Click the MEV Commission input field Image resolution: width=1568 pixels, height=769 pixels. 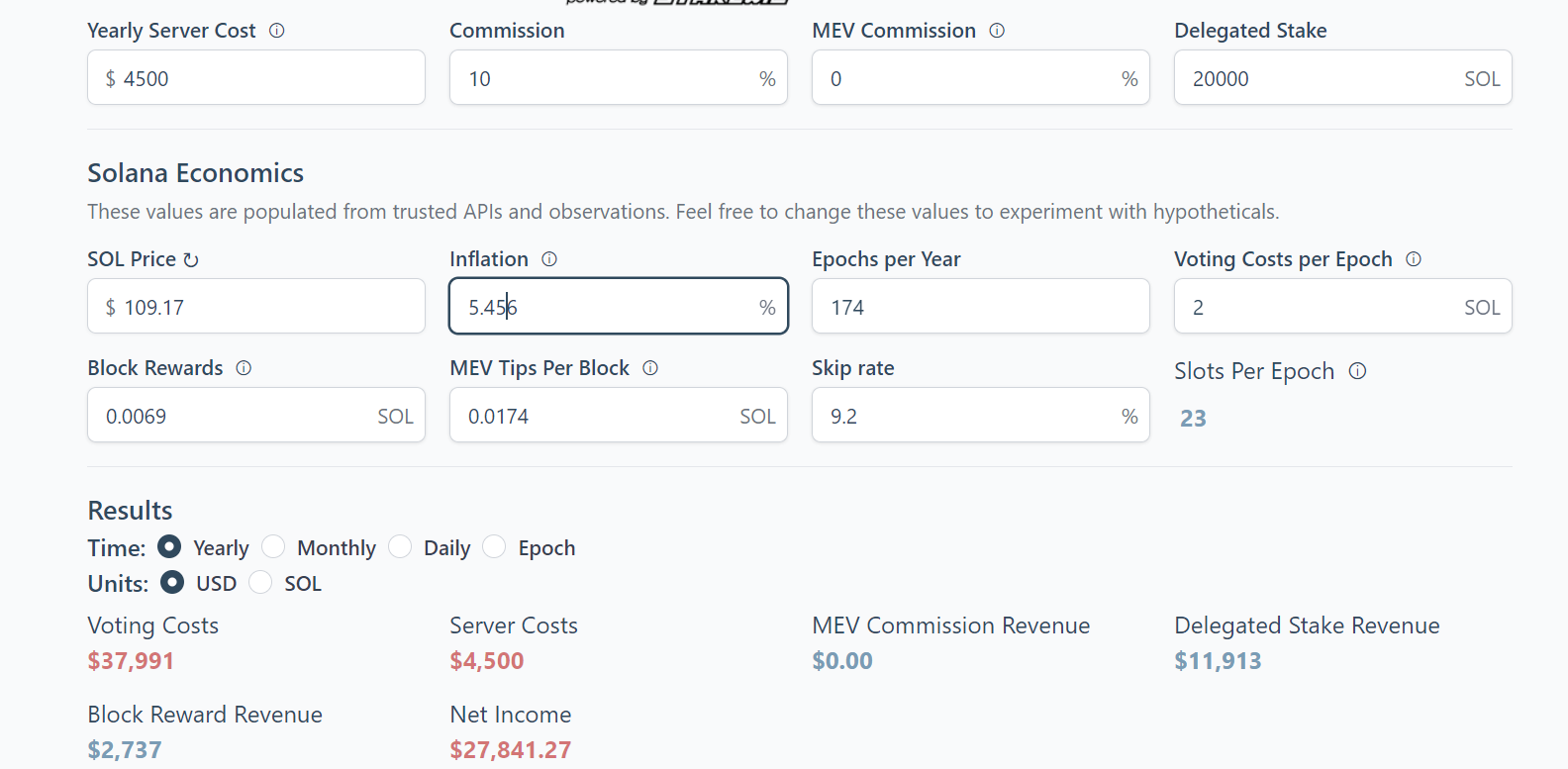tap(981, 77)
